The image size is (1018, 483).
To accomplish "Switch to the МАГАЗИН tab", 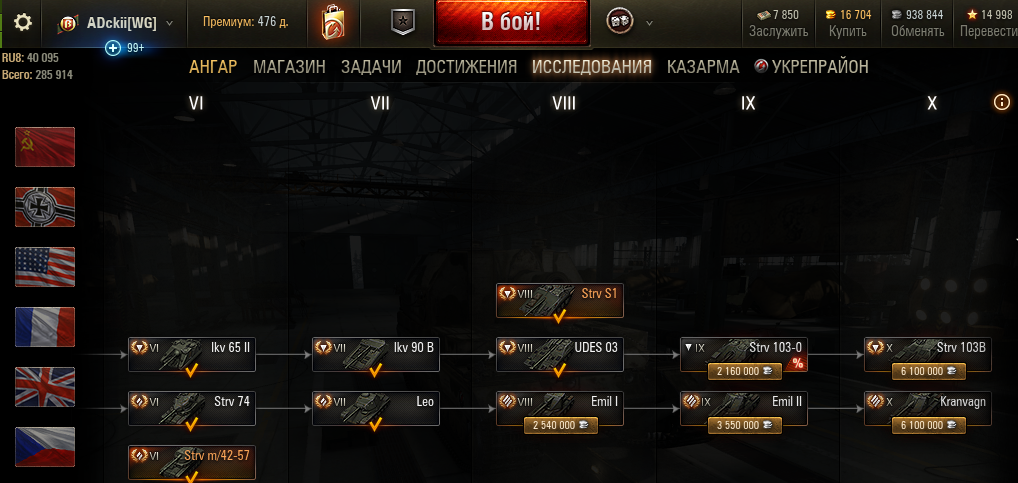I will click(290, 67).
